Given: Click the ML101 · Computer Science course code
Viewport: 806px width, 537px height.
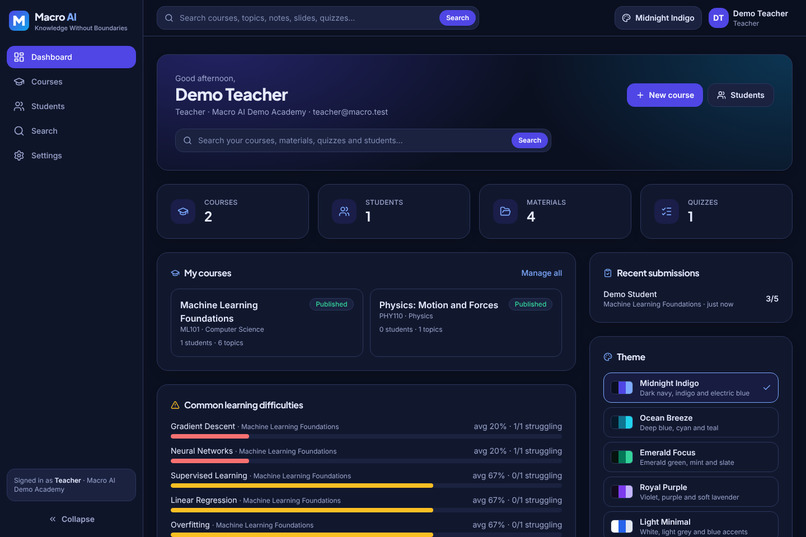Looking at the screenshot, I should point(222,329).
